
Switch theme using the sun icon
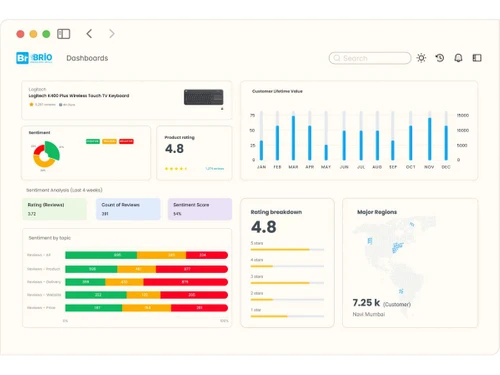coord(421,58)
